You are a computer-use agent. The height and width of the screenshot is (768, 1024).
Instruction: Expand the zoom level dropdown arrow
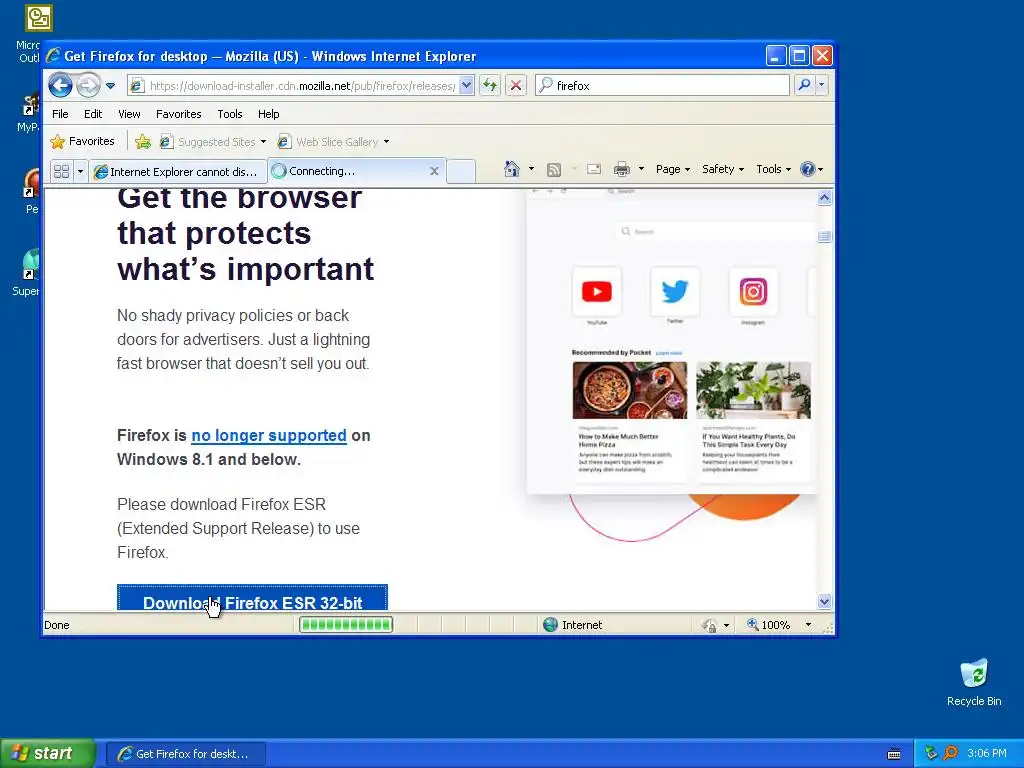pyautogui.click(x=808, y=625)
